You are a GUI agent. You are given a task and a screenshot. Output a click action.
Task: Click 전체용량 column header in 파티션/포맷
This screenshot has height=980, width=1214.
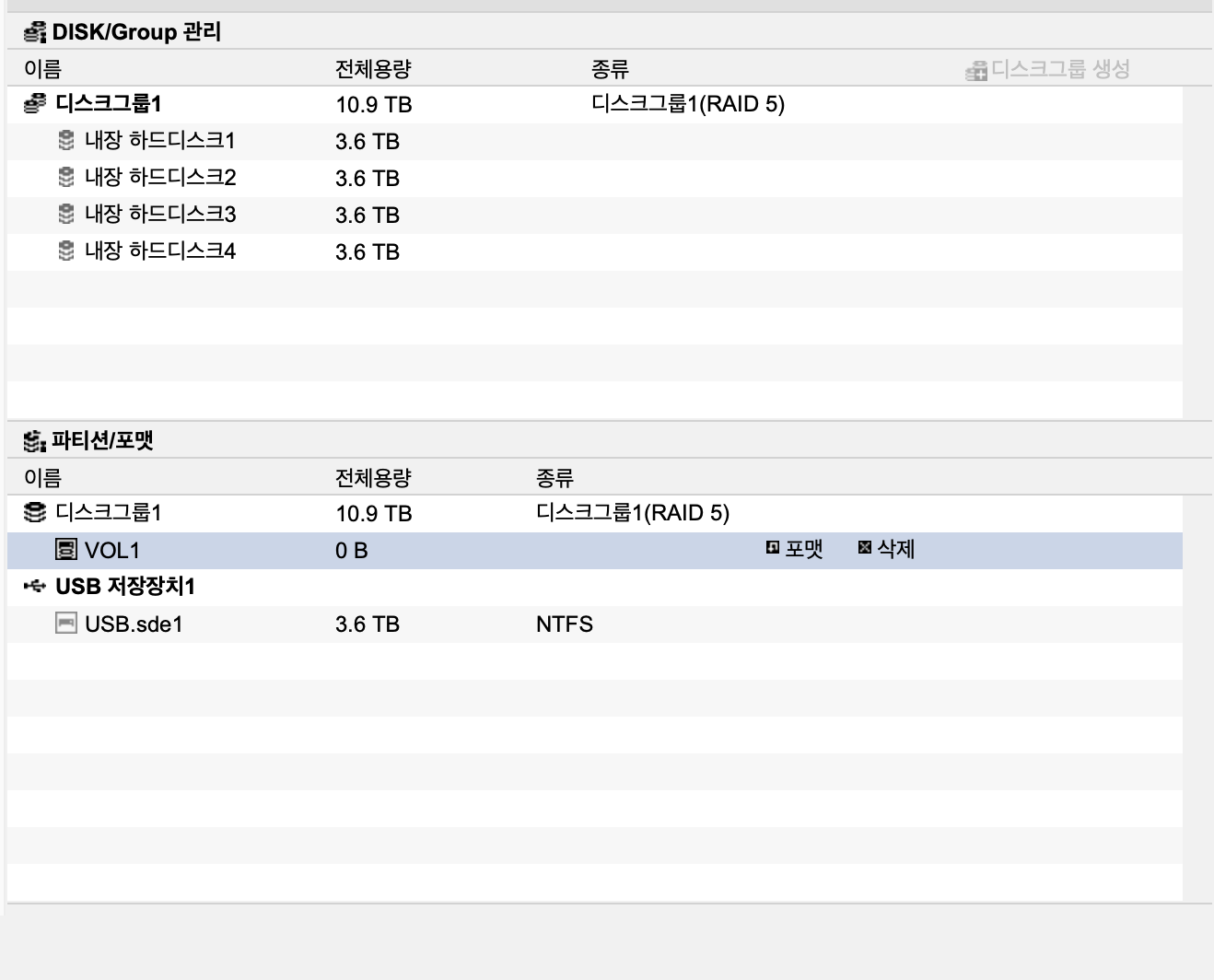[x=373, y=478]
